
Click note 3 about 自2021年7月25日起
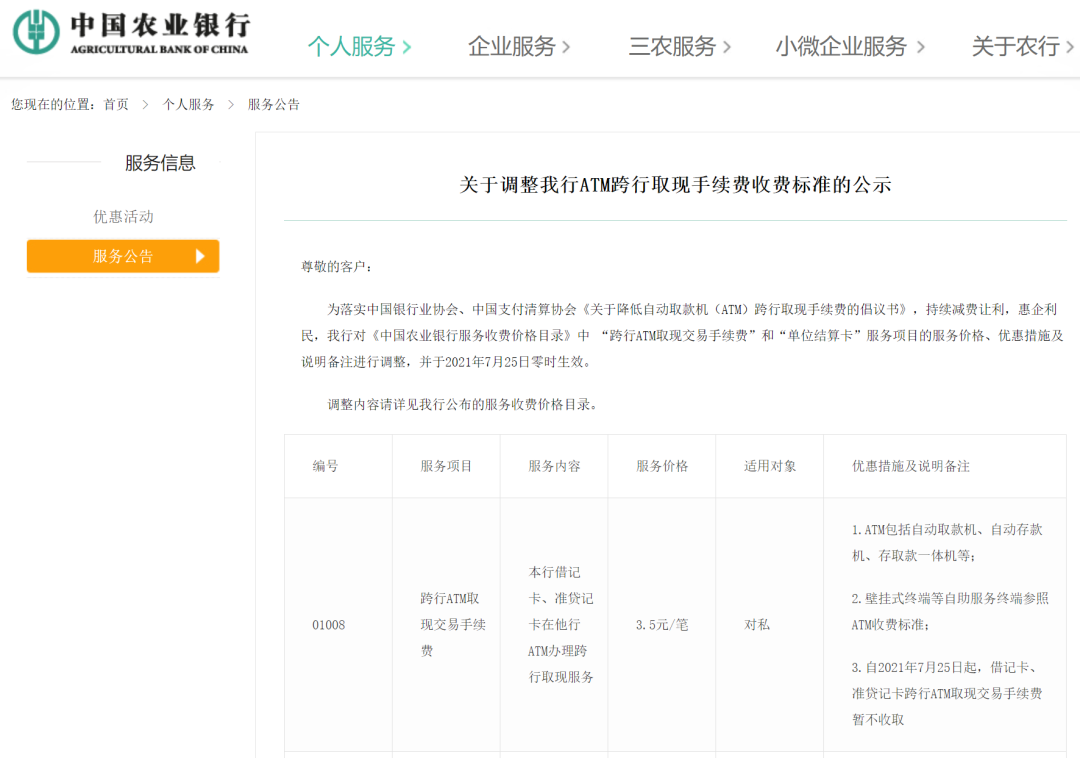click(x=947, y=693)
